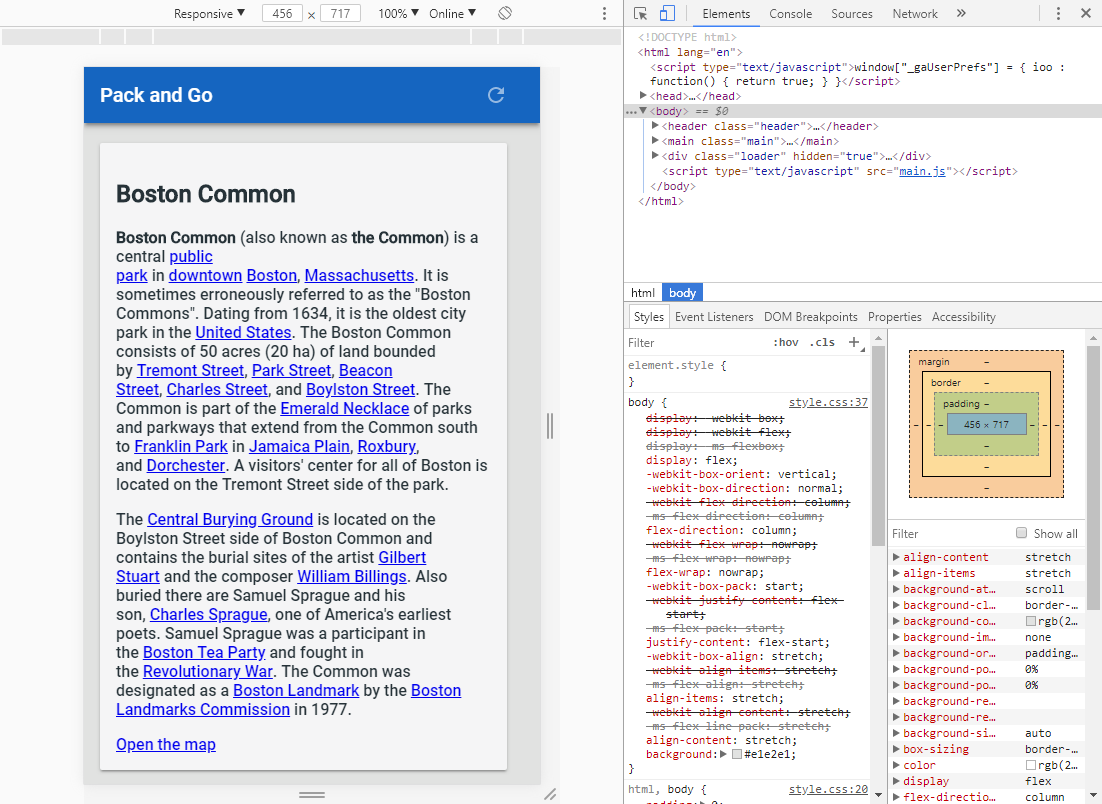Open the style.css:37 source link
1102x804 pixels.
828,402
